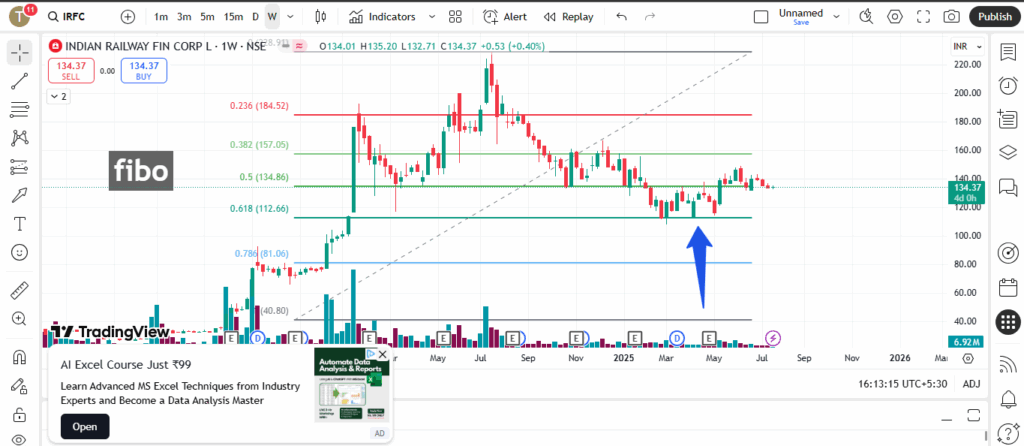The height and width of the screenshot is (446, 1024).
Task: Click the 134.37 BUY button
Action: (144, 71)
